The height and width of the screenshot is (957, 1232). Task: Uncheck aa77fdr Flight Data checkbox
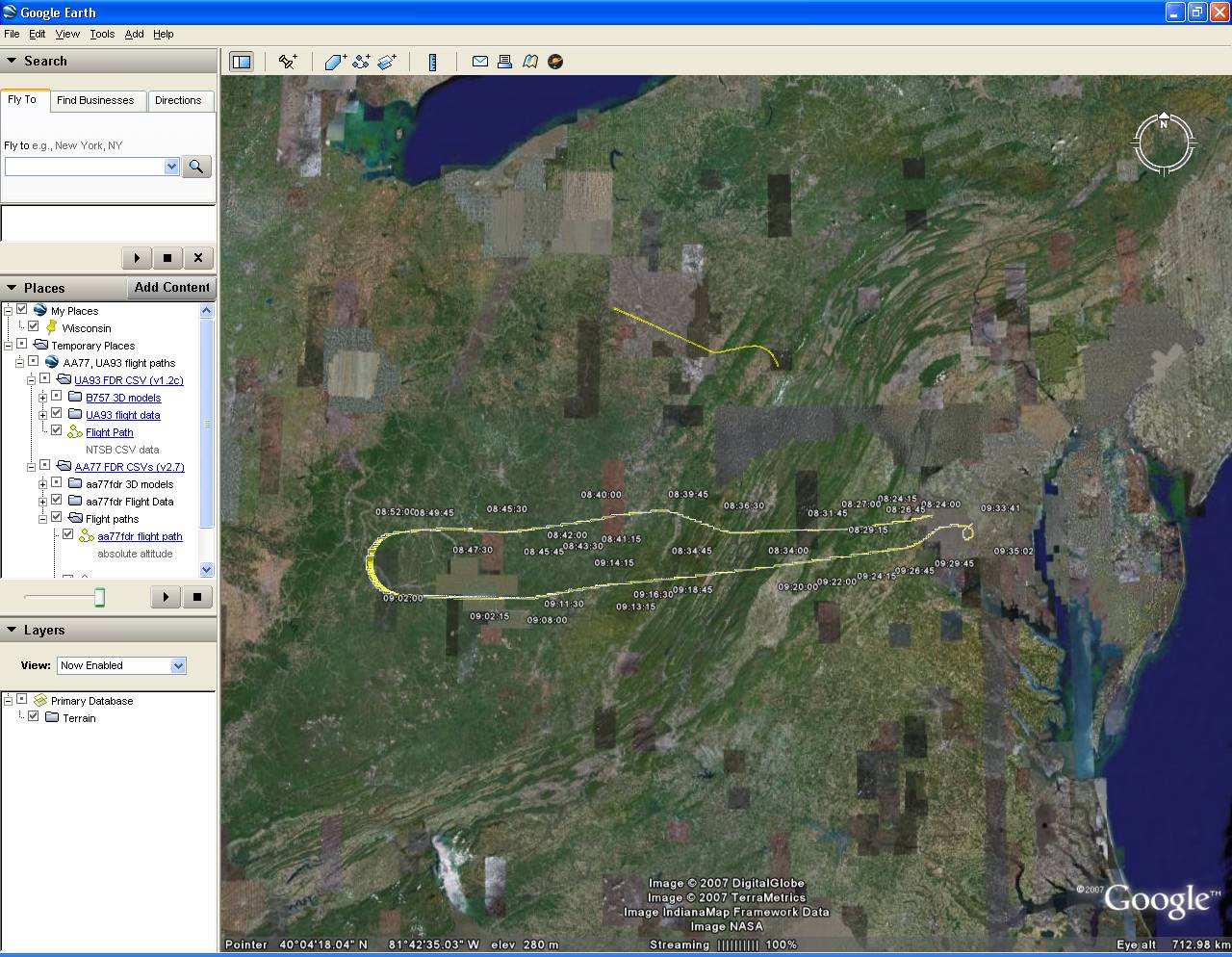pos(57,501)
